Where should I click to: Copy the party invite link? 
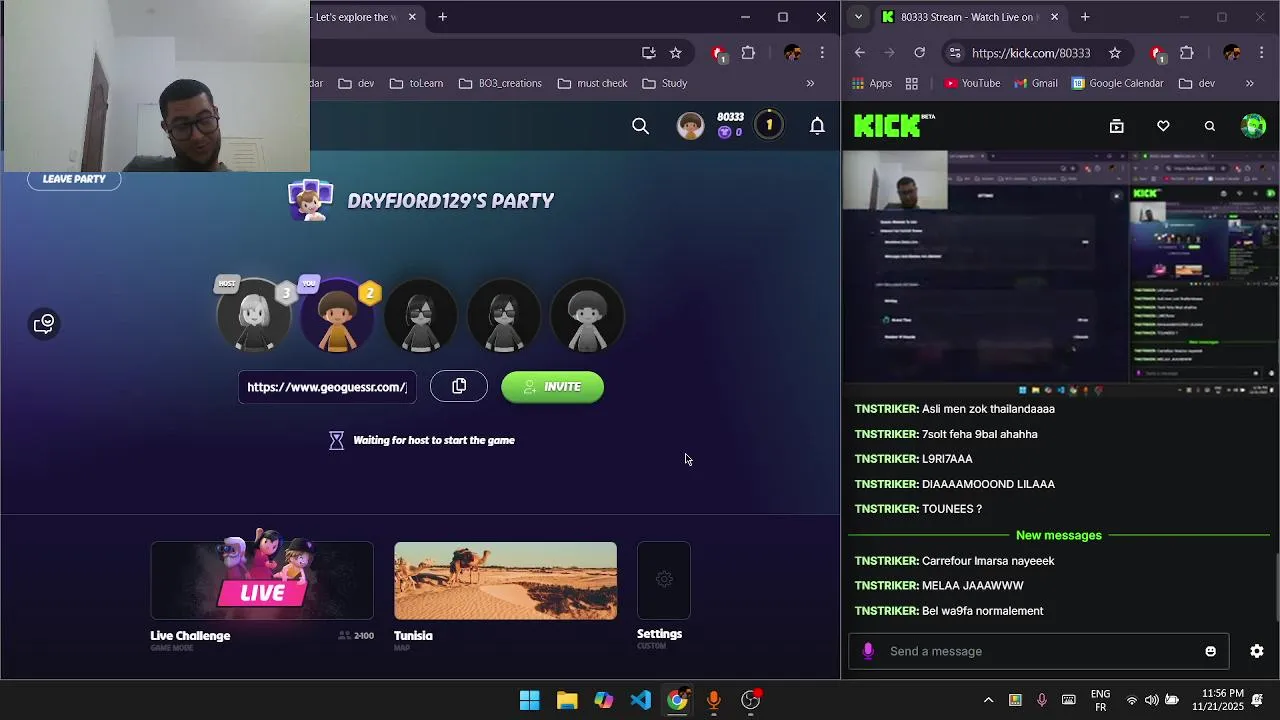[459, 387]
